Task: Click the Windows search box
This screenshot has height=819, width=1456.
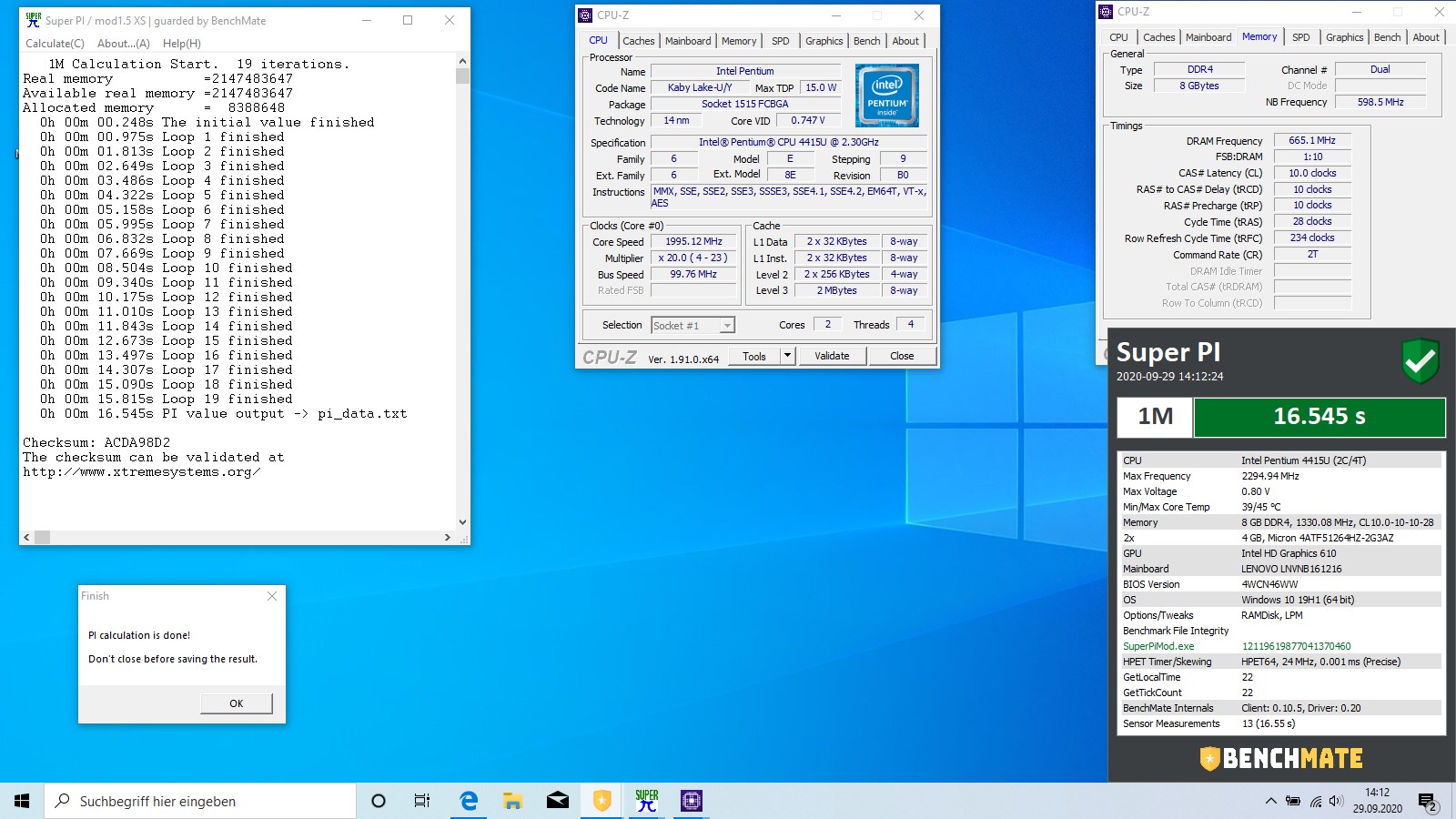Action: 200,801
